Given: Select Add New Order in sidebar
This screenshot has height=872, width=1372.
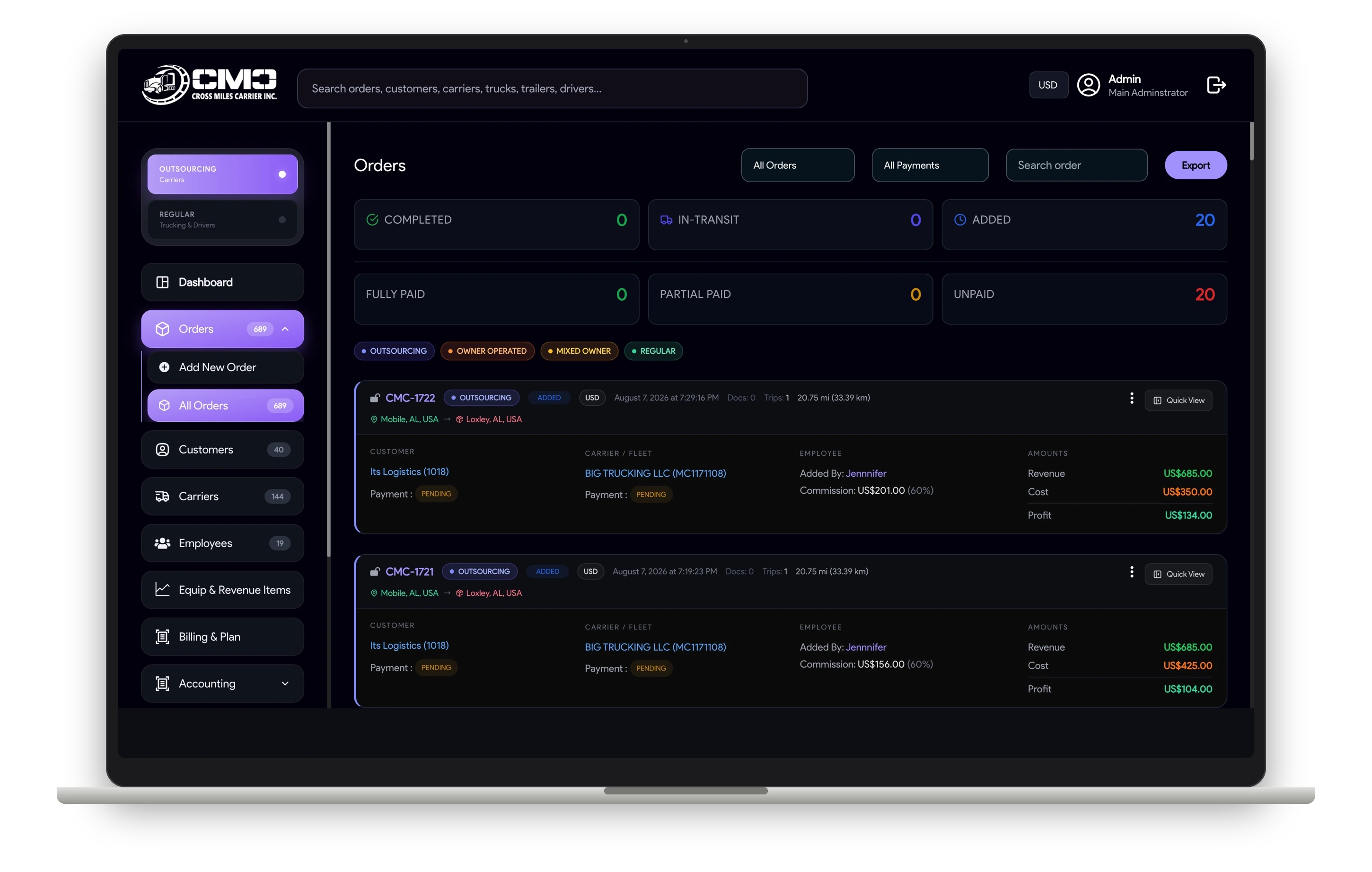Looking at the screenshot, I should click(225, 367).
